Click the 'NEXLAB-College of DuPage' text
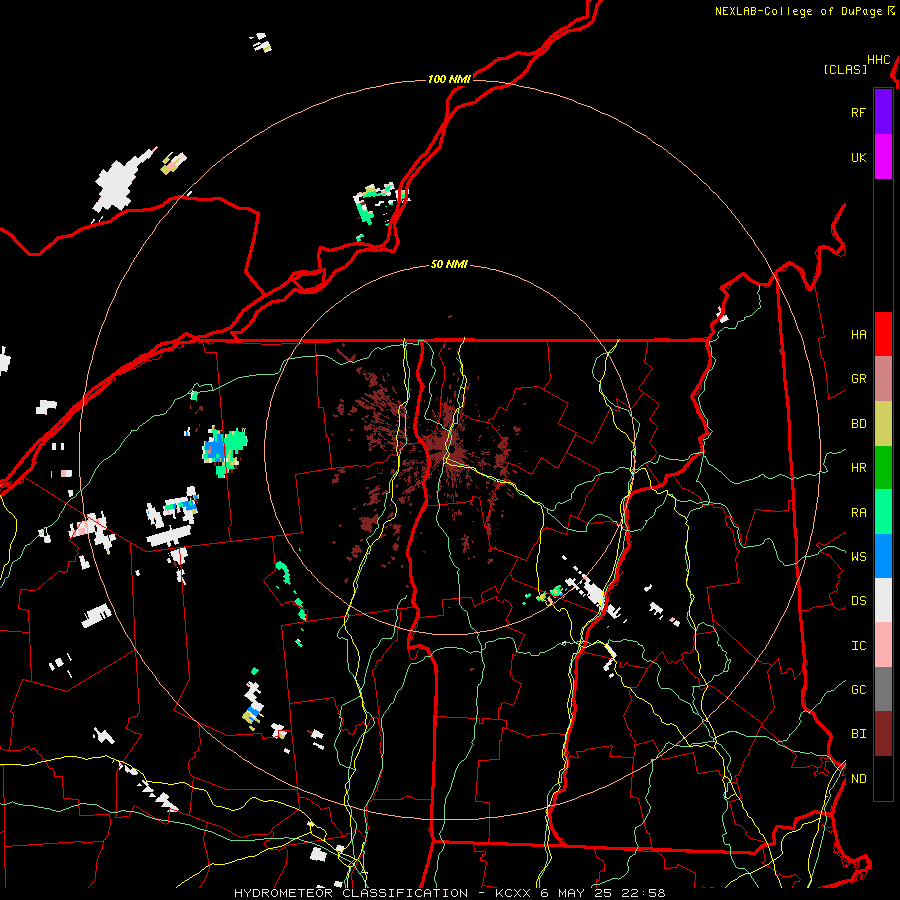The height and width of the screenshot is (900, 900). (799, 11)
